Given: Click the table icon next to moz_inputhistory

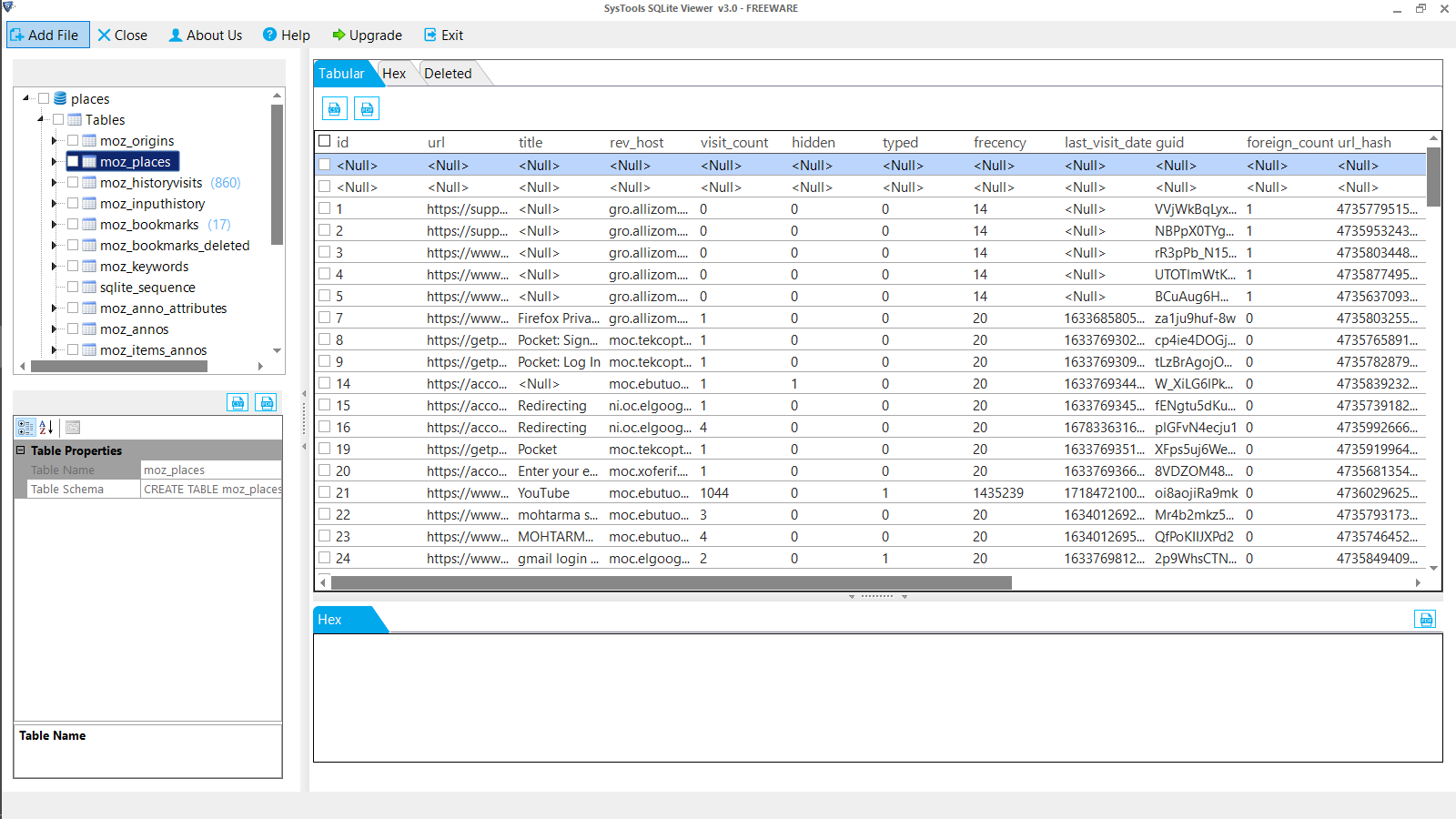Looking at the screenshot, I should coord(89,203).
